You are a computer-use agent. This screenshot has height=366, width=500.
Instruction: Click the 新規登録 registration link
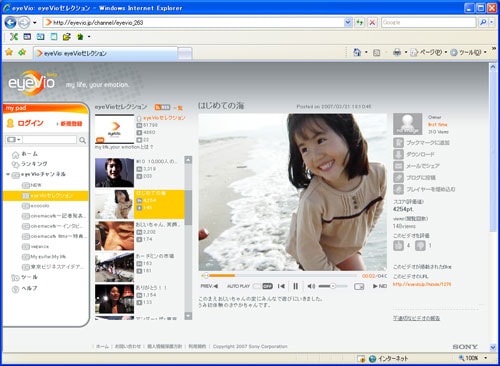(70, 124)
